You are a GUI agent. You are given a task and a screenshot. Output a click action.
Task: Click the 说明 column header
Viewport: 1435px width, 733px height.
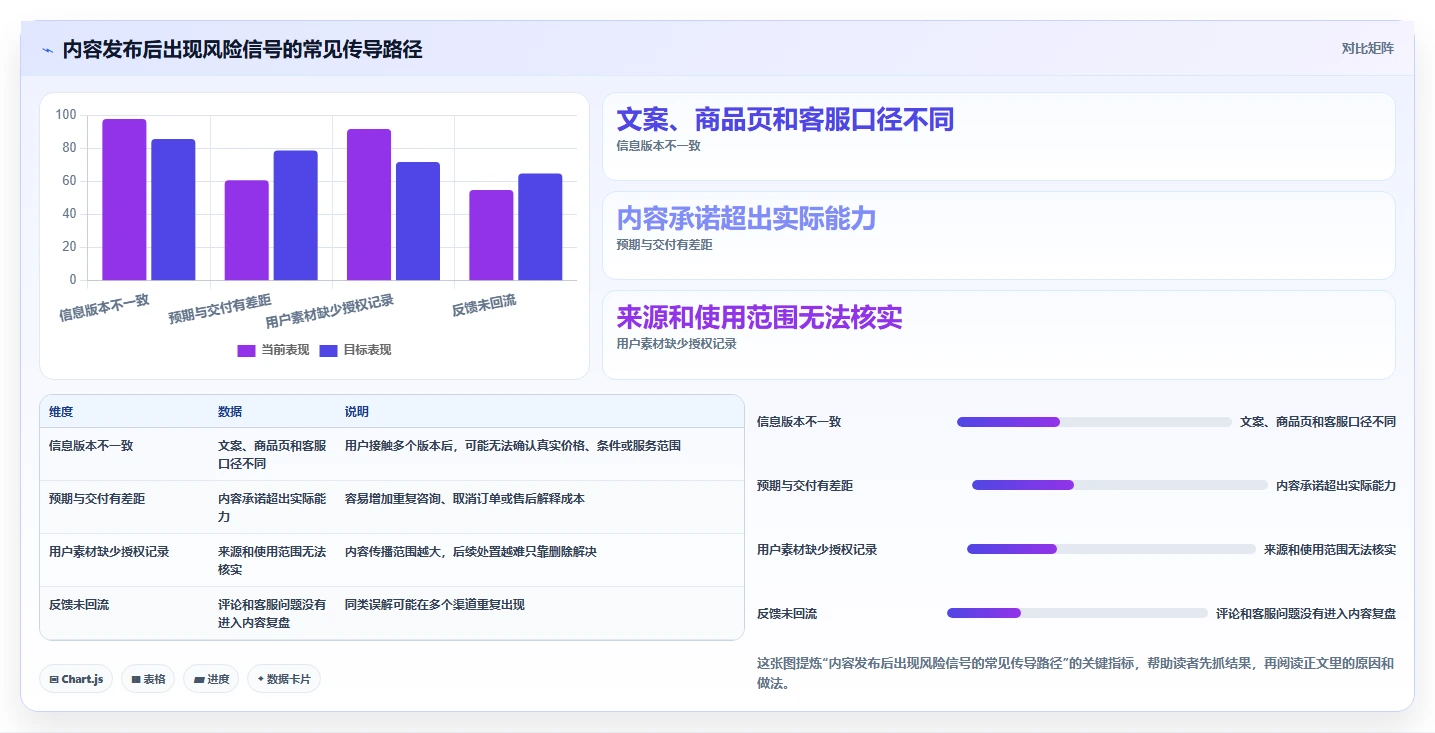pos(357,412)
